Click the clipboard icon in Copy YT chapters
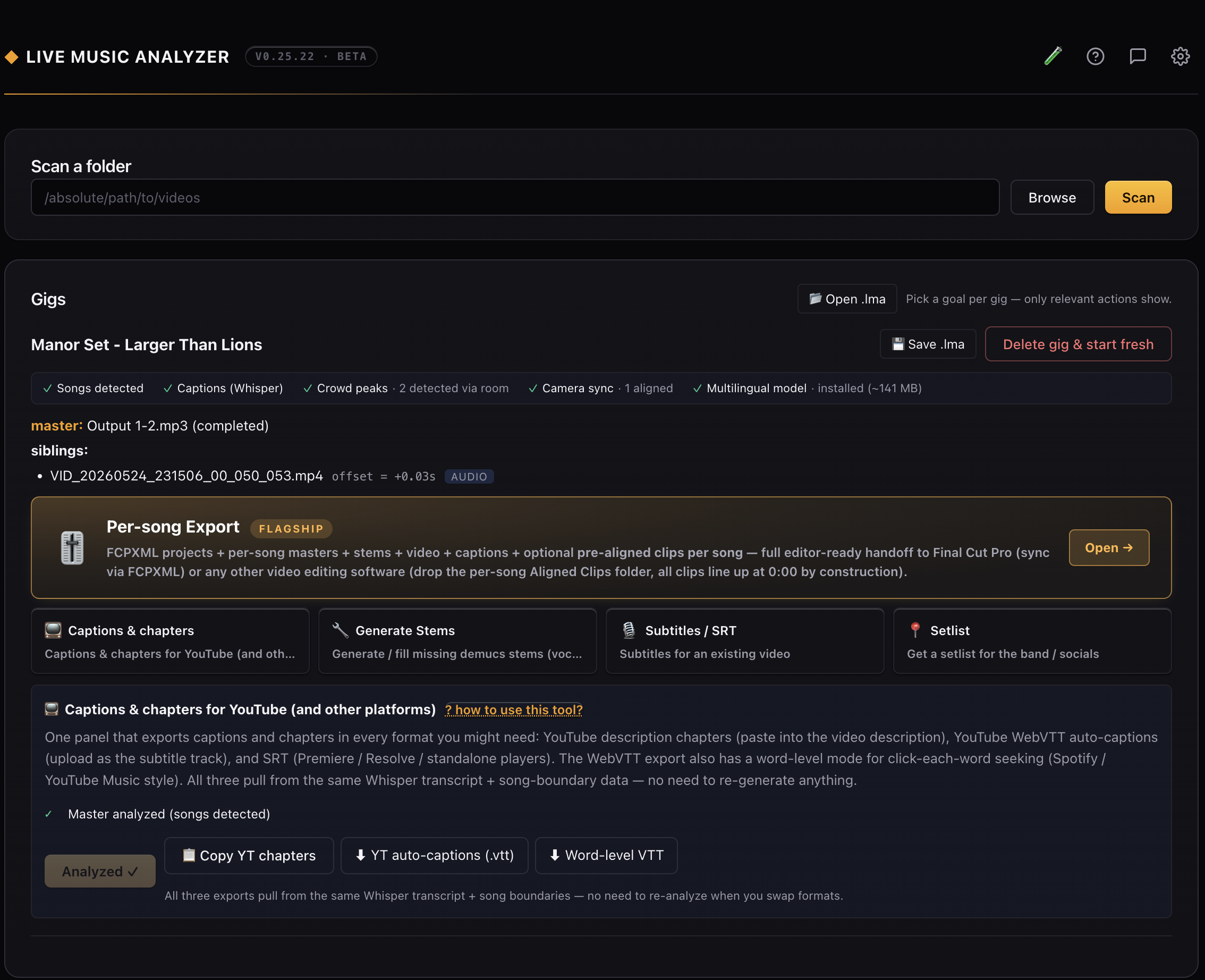The height and width of the screenshot is (980, 1205). pyautogui.click(x=189, y=855)
